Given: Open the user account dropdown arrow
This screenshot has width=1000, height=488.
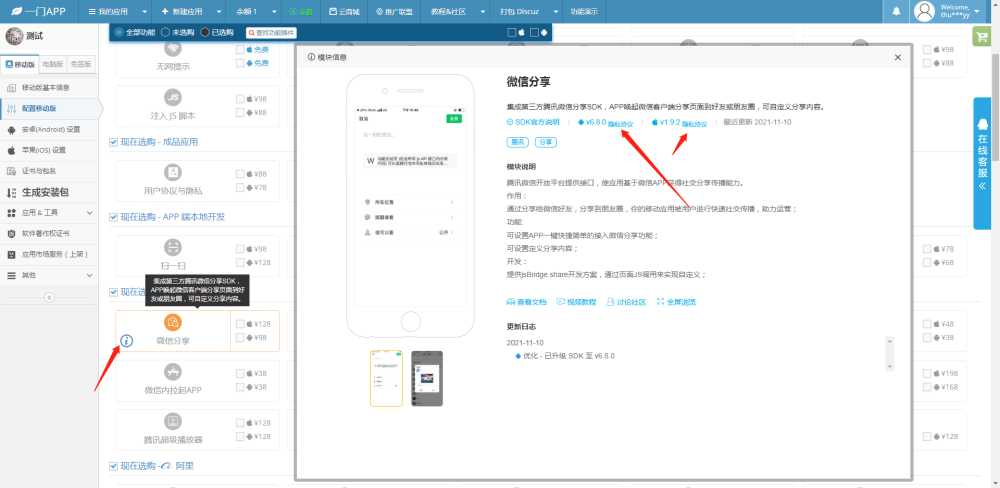Looking at the screenshot, I should coord(976,11).
